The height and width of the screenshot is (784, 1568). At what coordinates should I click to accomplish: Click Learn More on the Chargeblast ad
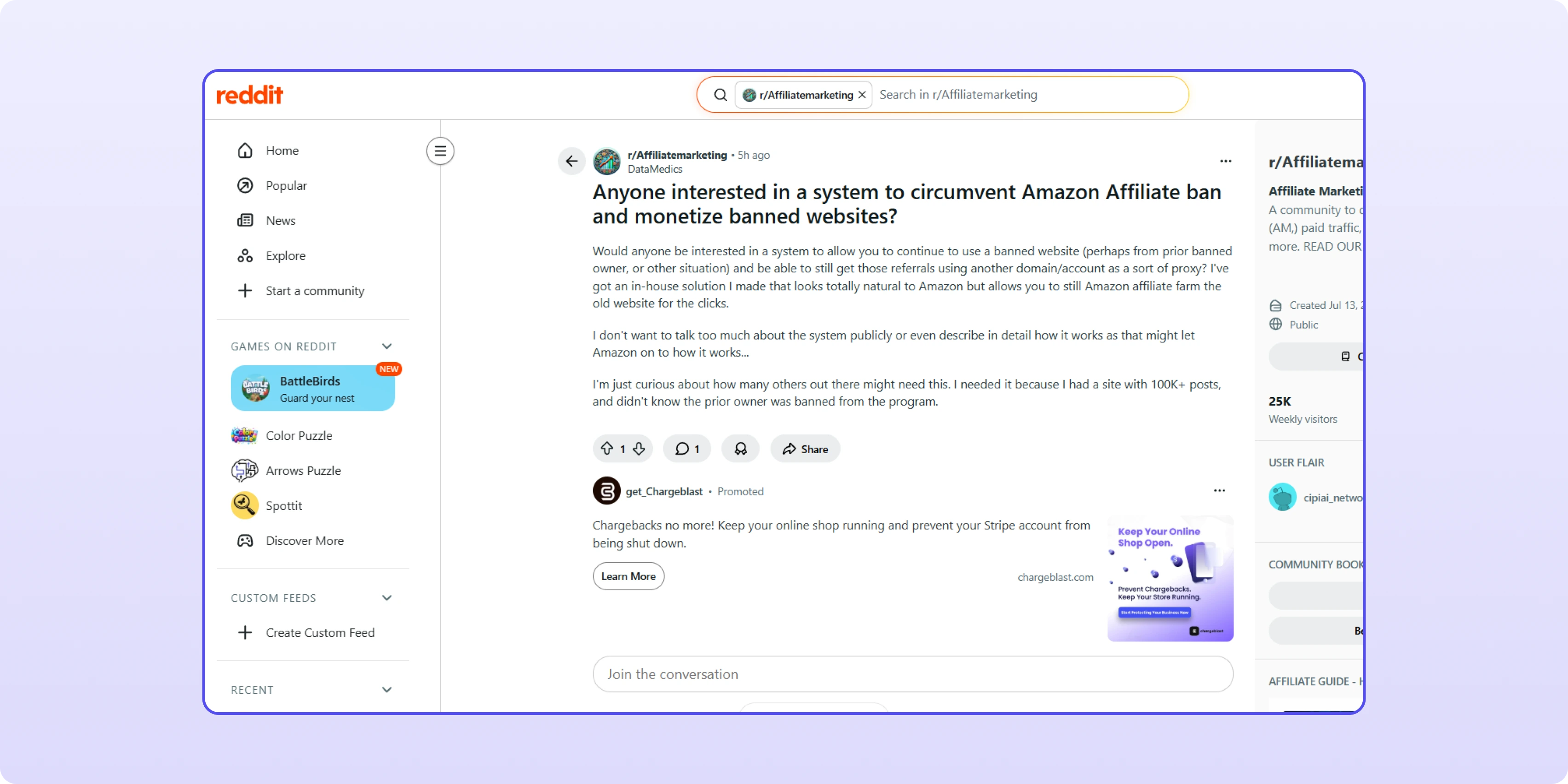[x=628, y=576]
